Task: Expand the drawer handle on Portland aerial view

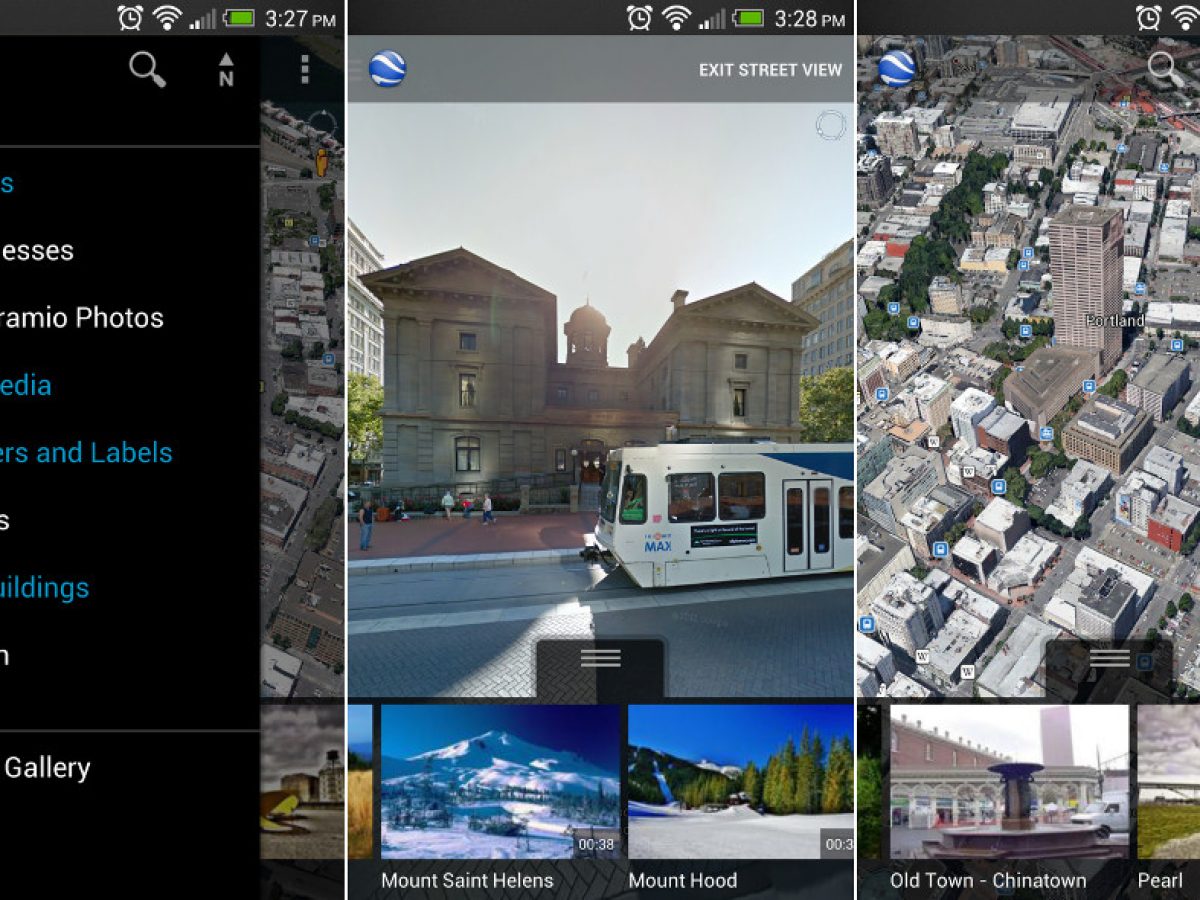Action: click(1109, 659)
